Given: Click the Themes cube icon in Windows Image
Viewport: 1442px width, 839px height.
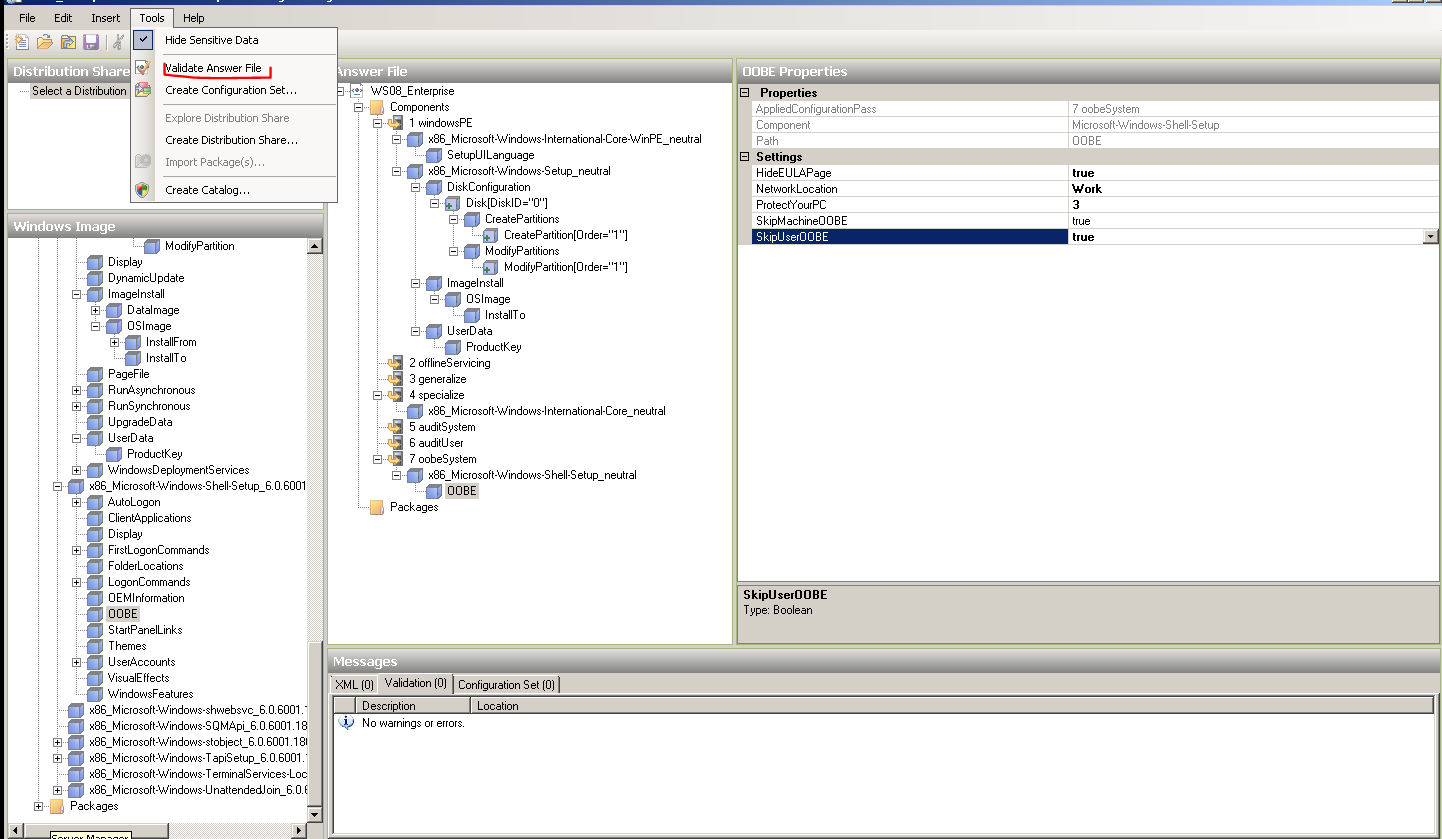Looking at the screenshot, I should 95,646.
